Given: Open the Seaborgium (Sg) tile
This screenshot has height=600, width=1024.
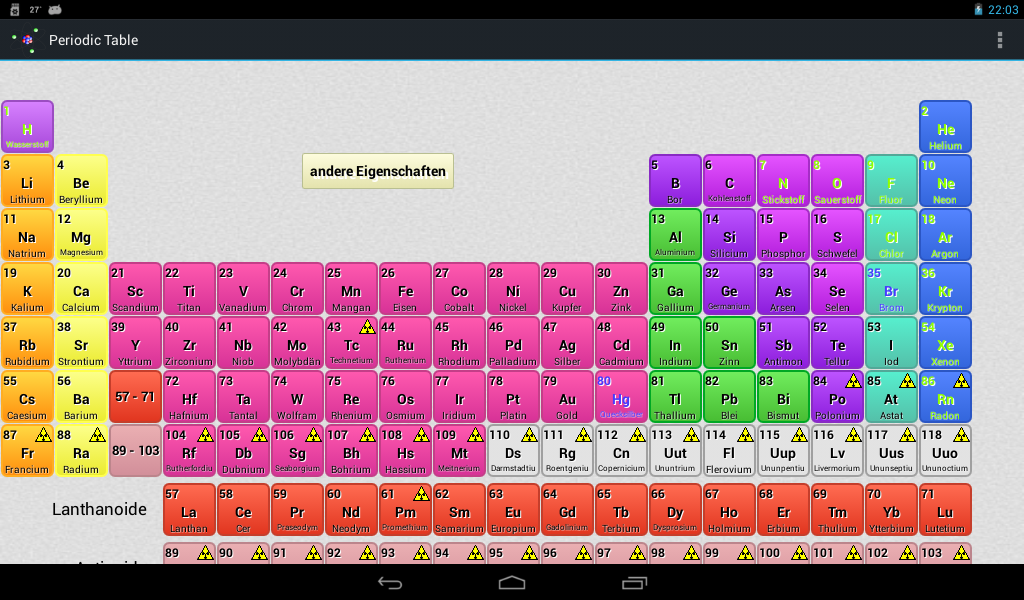Looking at the screenshot, I should (x=297, y=450).
